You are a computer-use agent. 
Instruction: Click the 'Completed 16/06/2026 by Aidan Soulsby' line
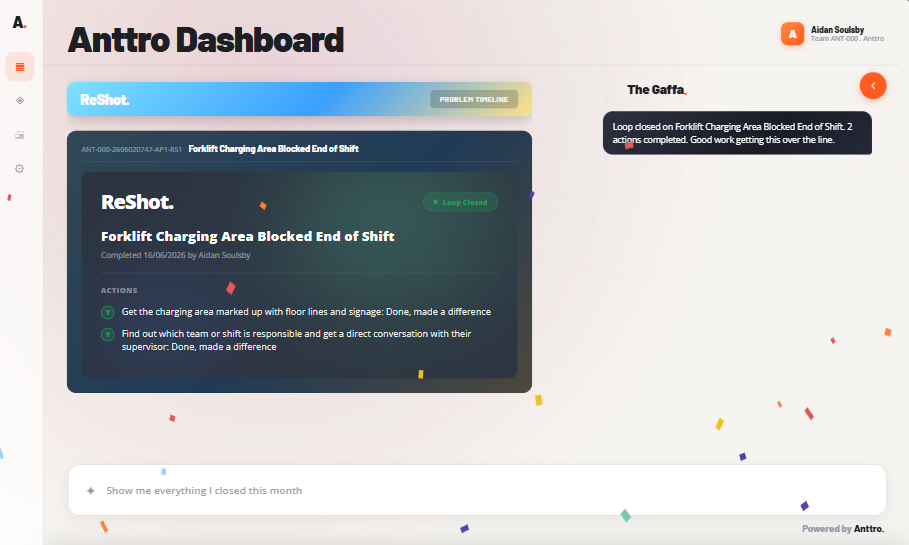pos(176,255)
